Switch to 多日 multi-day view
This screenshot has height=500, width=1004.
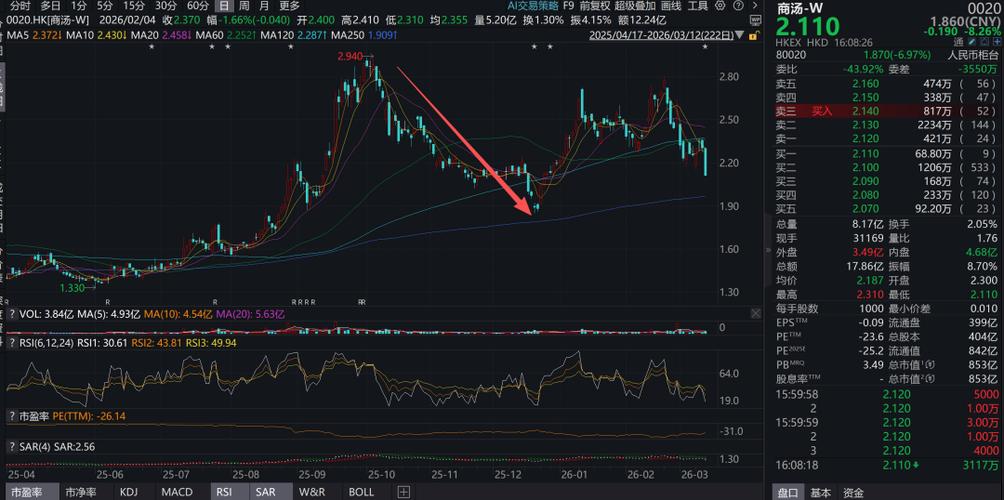pyautogui.click(x=51, y=6)
